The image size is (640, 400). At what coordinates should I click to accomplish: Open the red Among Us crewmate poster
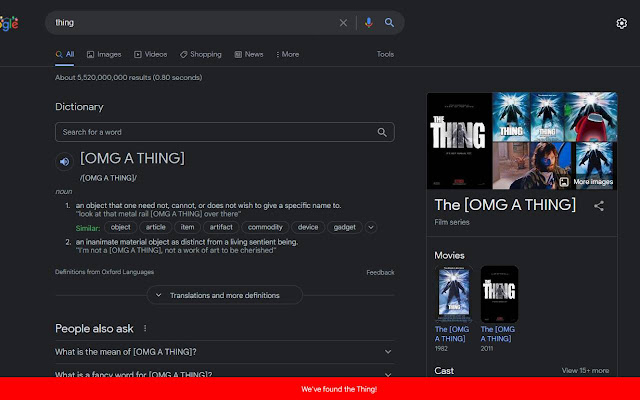591,117
